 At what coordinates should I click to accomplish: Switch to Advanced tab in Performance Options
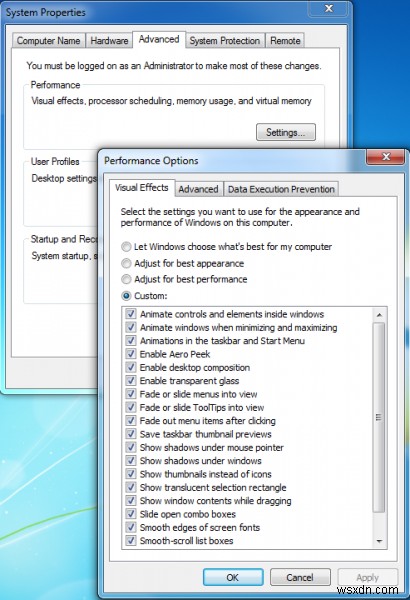198,189
